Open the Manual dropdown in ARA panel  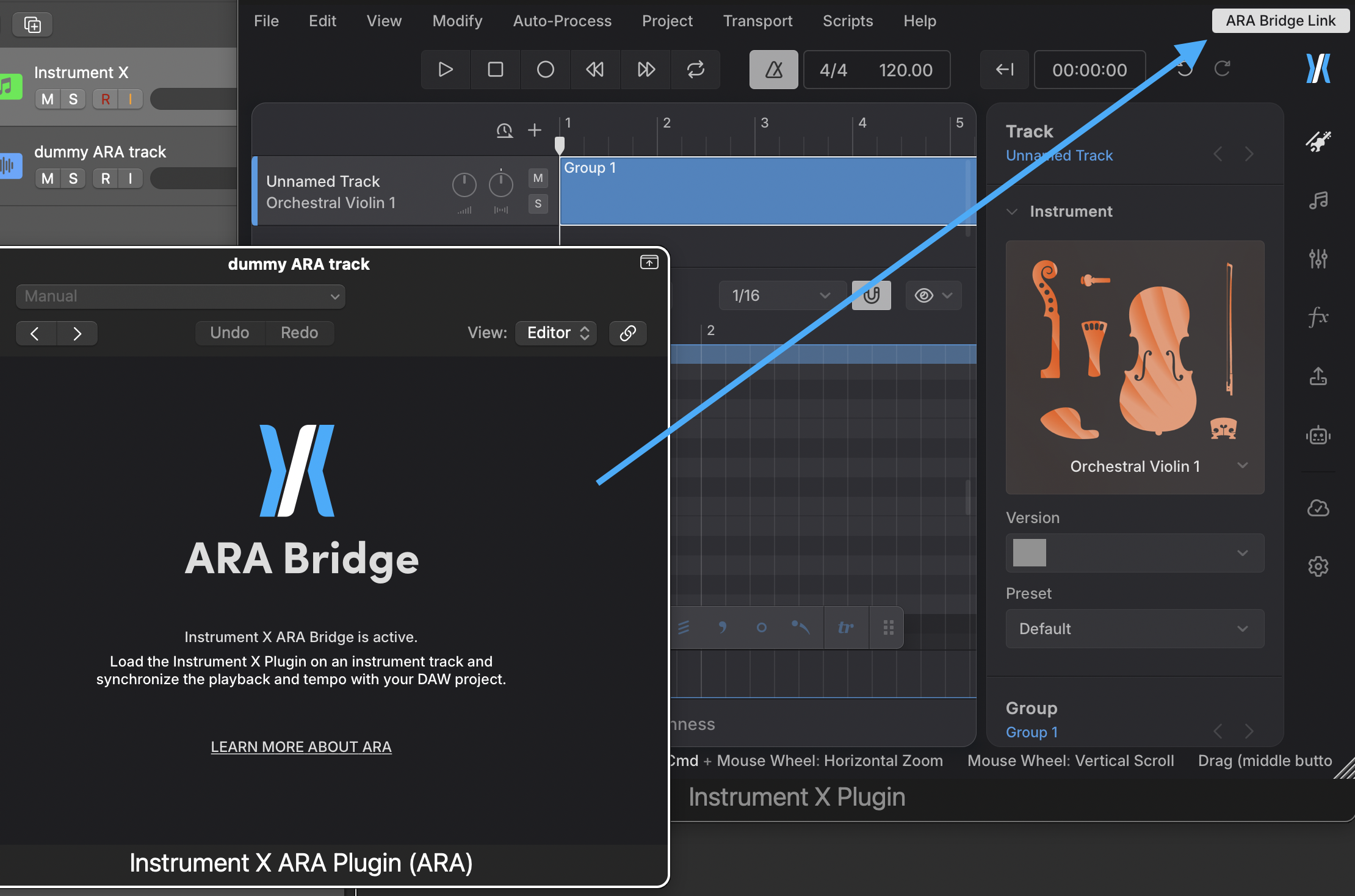[181, 297]
